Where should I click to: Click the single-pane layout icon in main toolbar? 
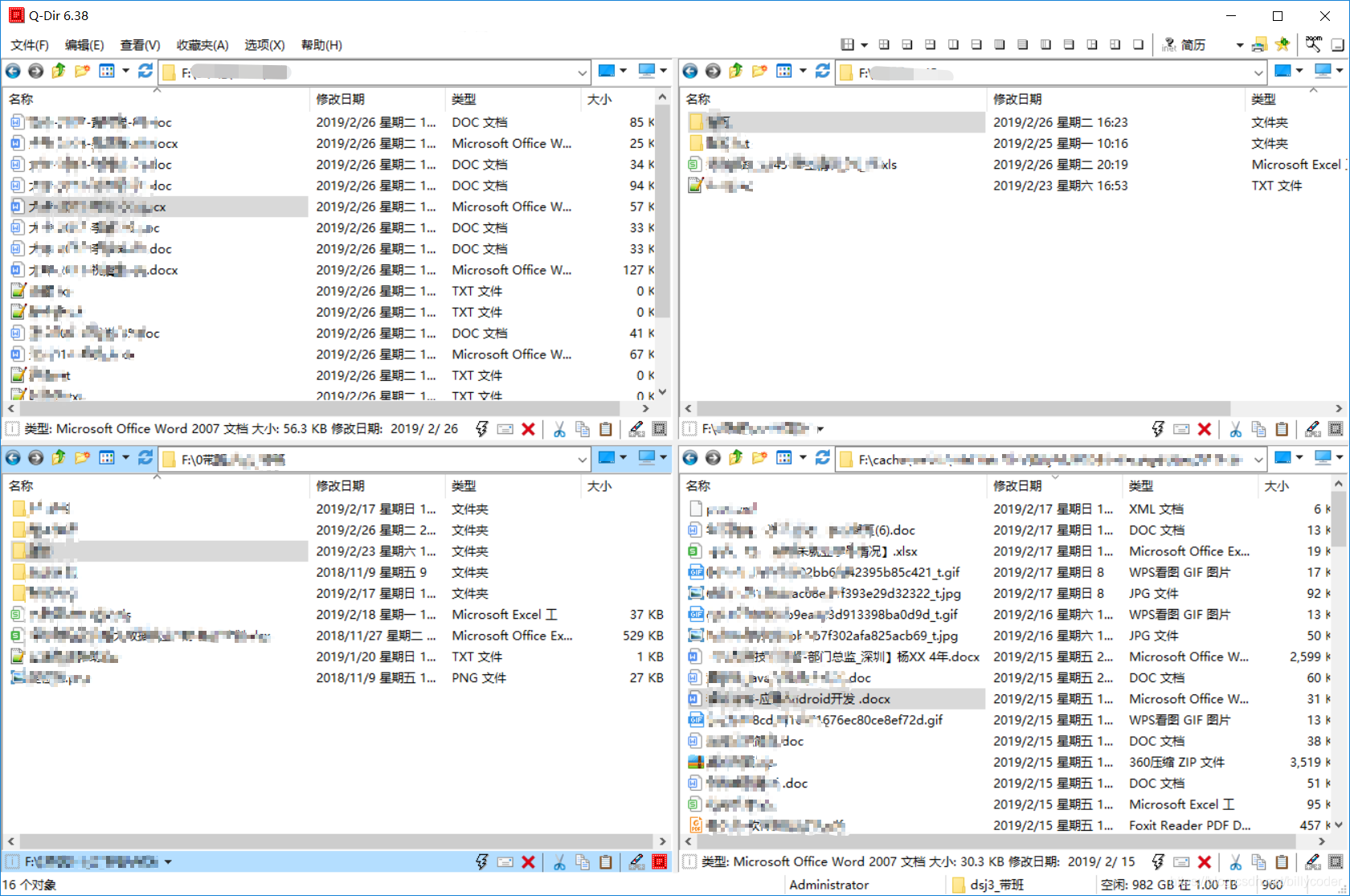click(1138, 45)
